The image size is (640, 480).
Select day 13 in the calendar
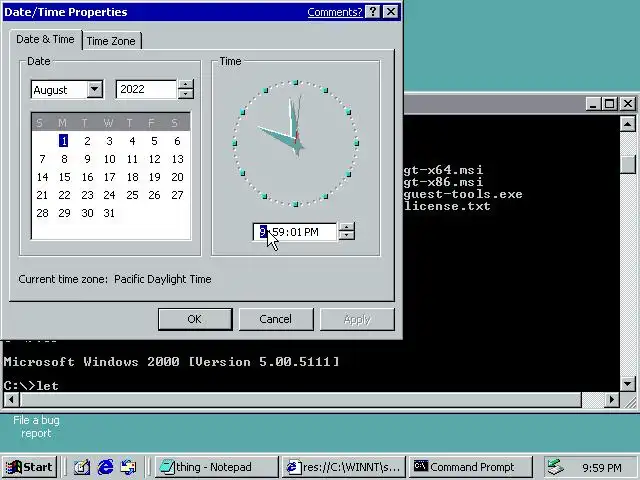tap(177, 159)
